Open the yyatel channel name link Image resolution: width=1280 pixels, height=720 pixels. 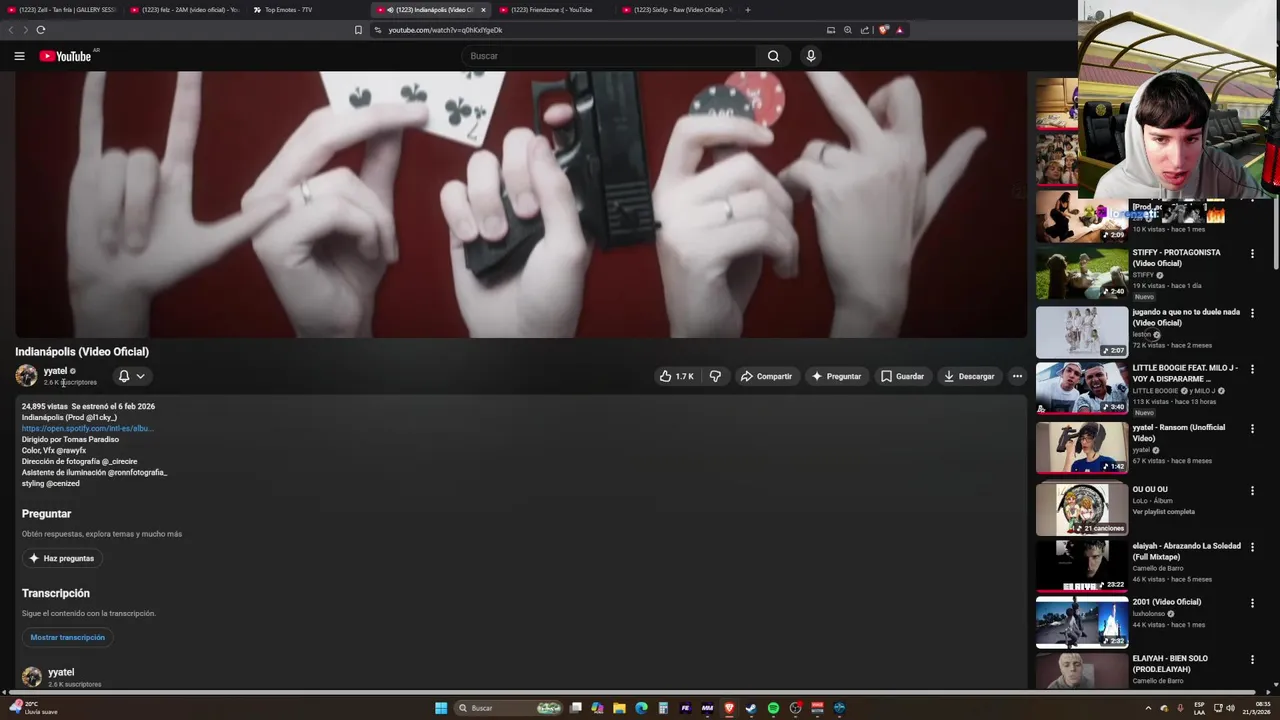pyautogui.click(x=55, y=371)
